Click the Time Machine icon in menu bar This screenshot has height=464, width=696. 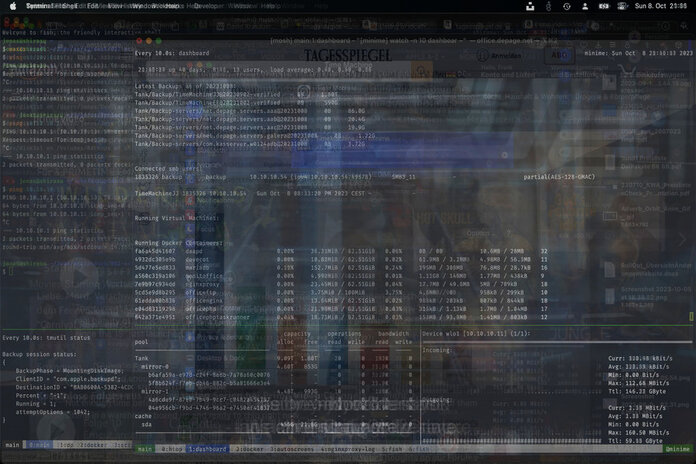tap(566, 6)
